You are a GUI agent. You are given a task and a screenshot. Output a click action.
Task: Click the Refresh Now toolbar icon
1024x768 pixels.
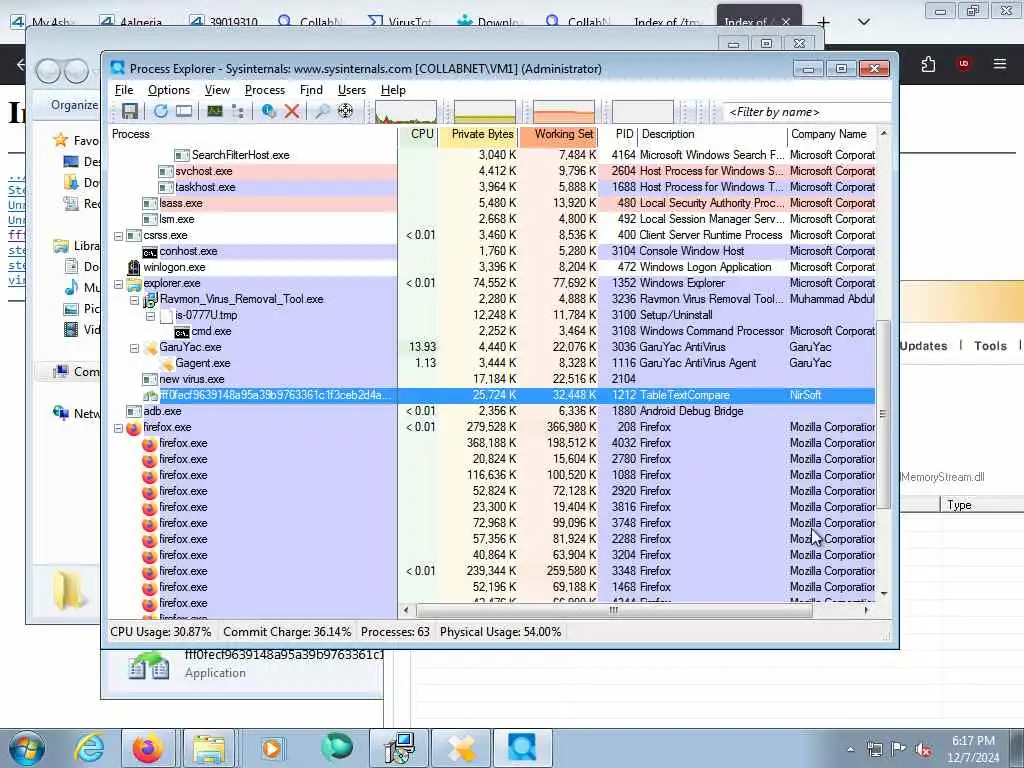click(x=160, y=111)
